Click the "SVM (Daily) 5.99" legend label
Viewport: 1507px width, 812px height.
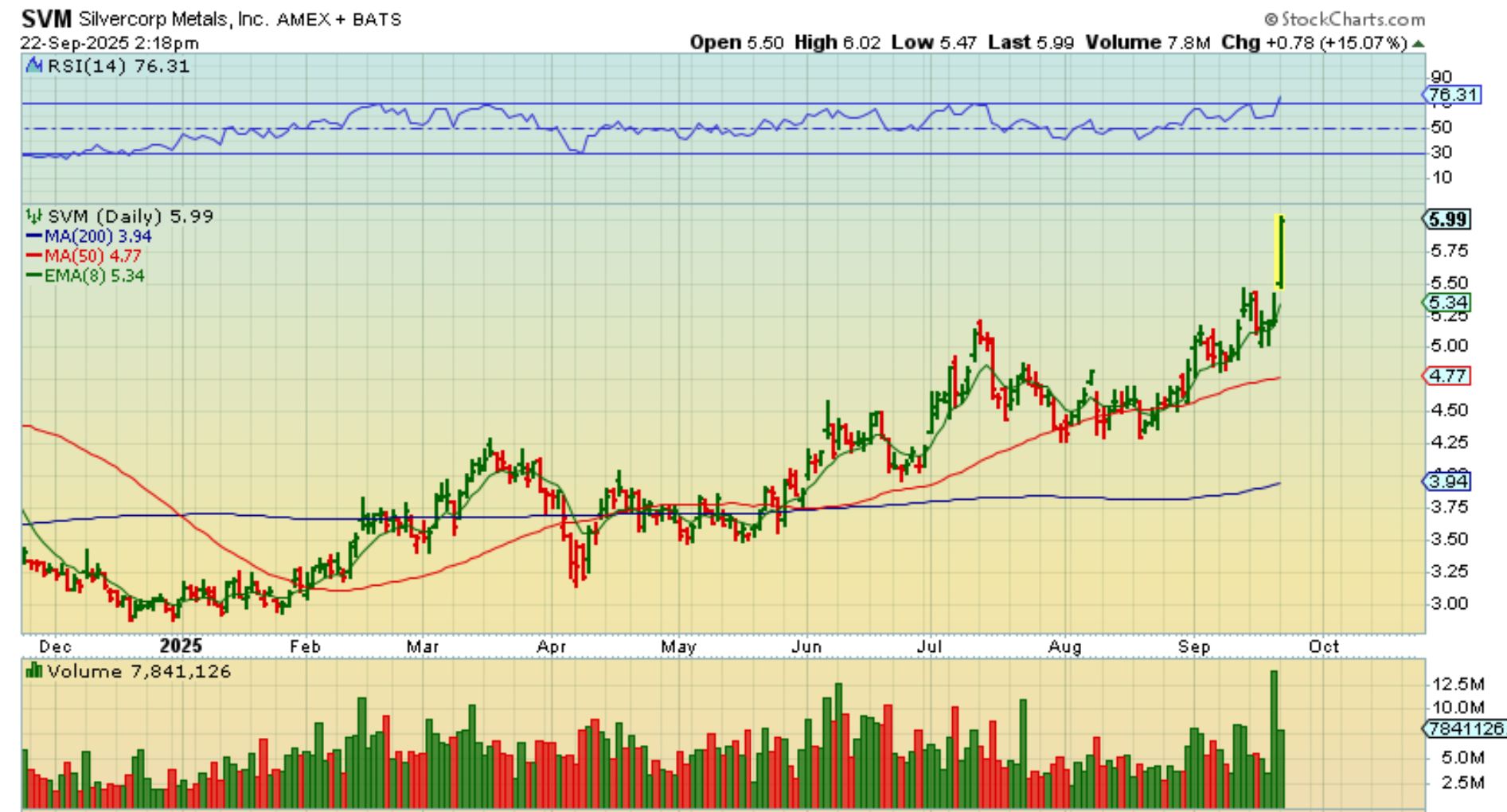tap(131, 217)
